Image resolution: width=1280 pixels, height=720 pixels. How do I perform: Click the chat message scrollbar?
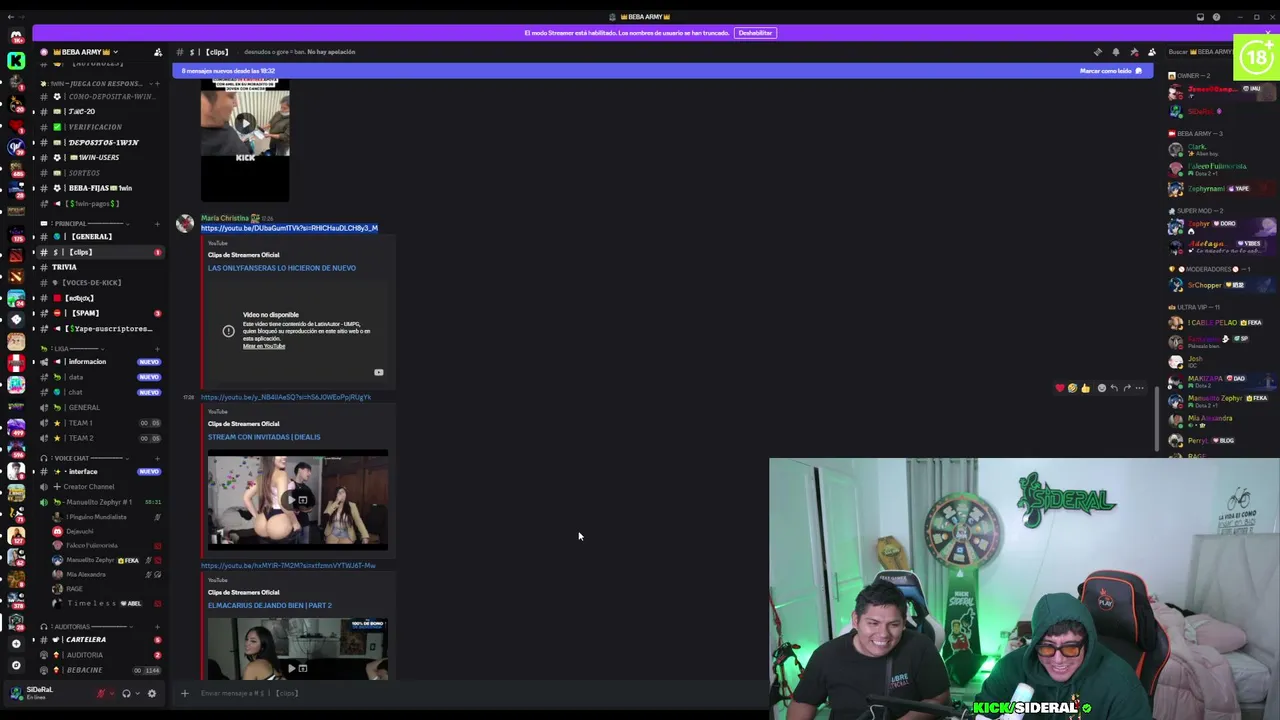pos(1158,420)
